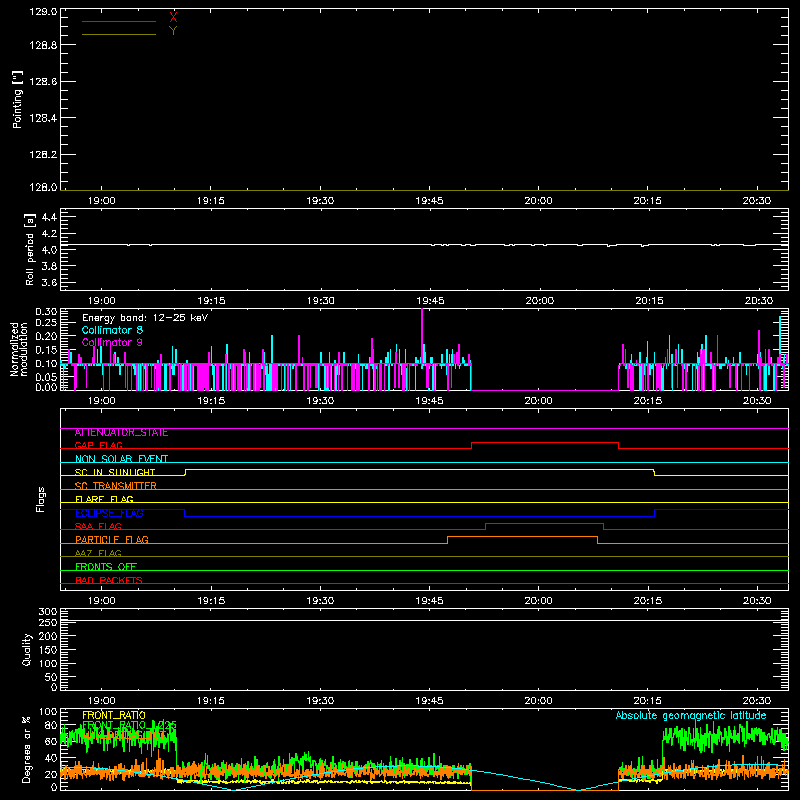This screenshot has width=800, height=800.
Task: Click the red X legend line sample
Action: click(119, 21)
